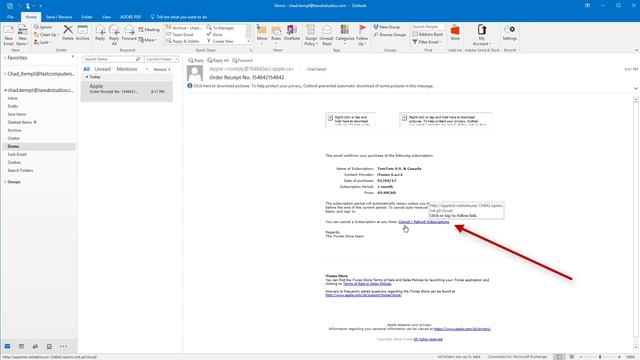640x360 pixels.
Task: Send the message to OneNote
Action: tap(292, 33)
